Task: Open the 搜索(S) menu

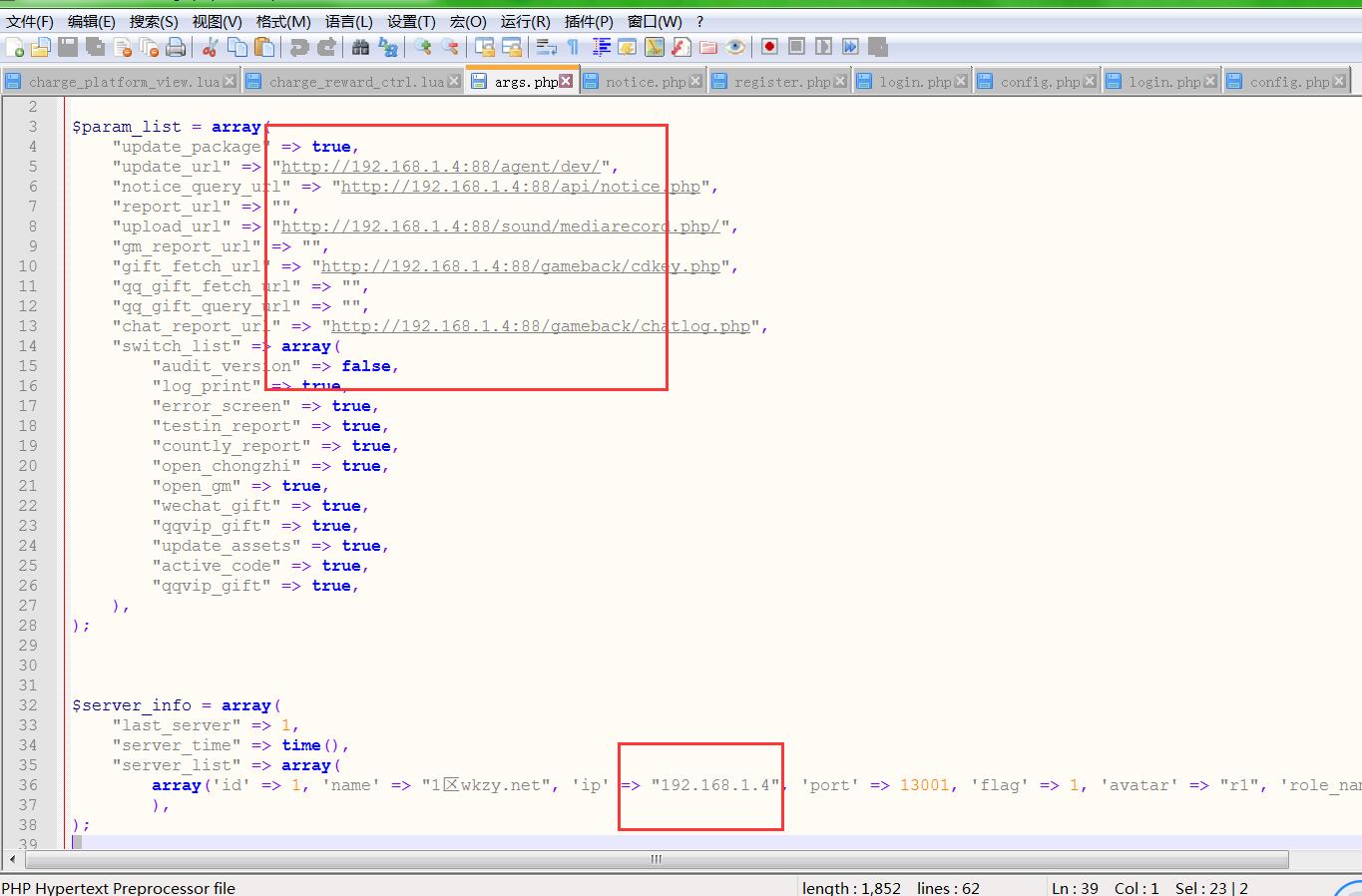Action: (x=154, y=21)
